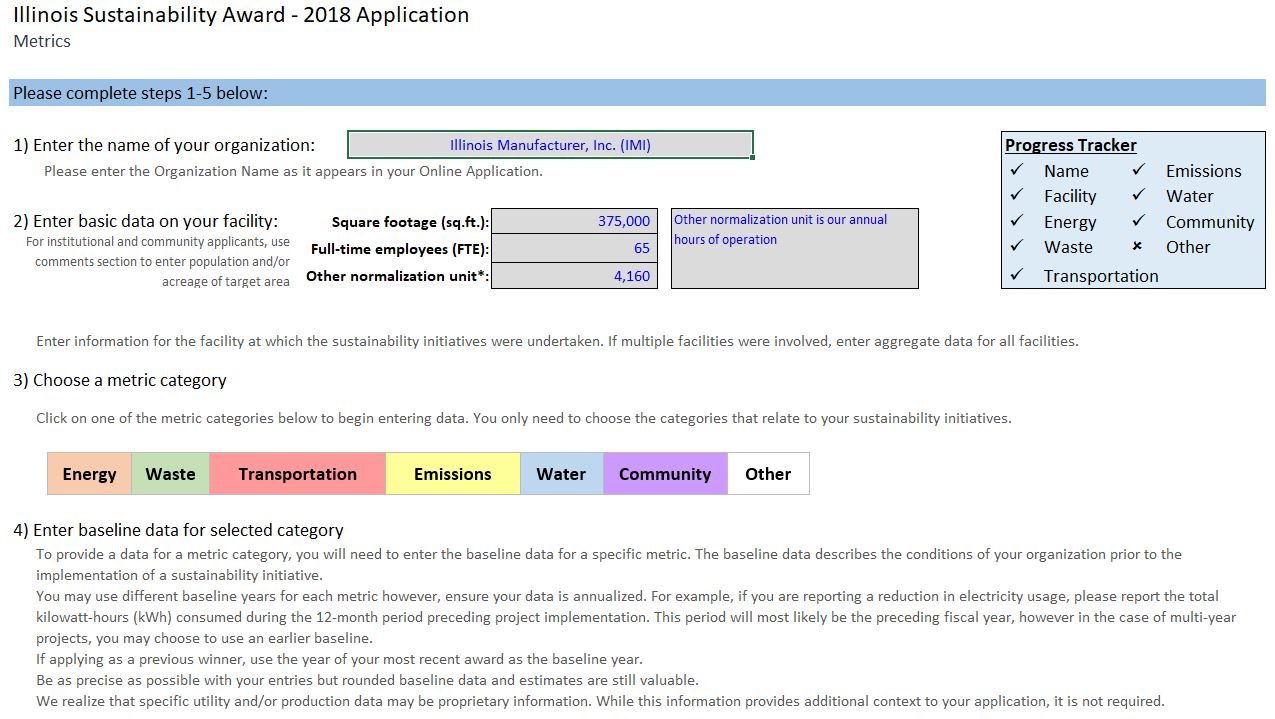Select the purple Community category
Viewport: 1275px width, 719px height.
(664, 474)
